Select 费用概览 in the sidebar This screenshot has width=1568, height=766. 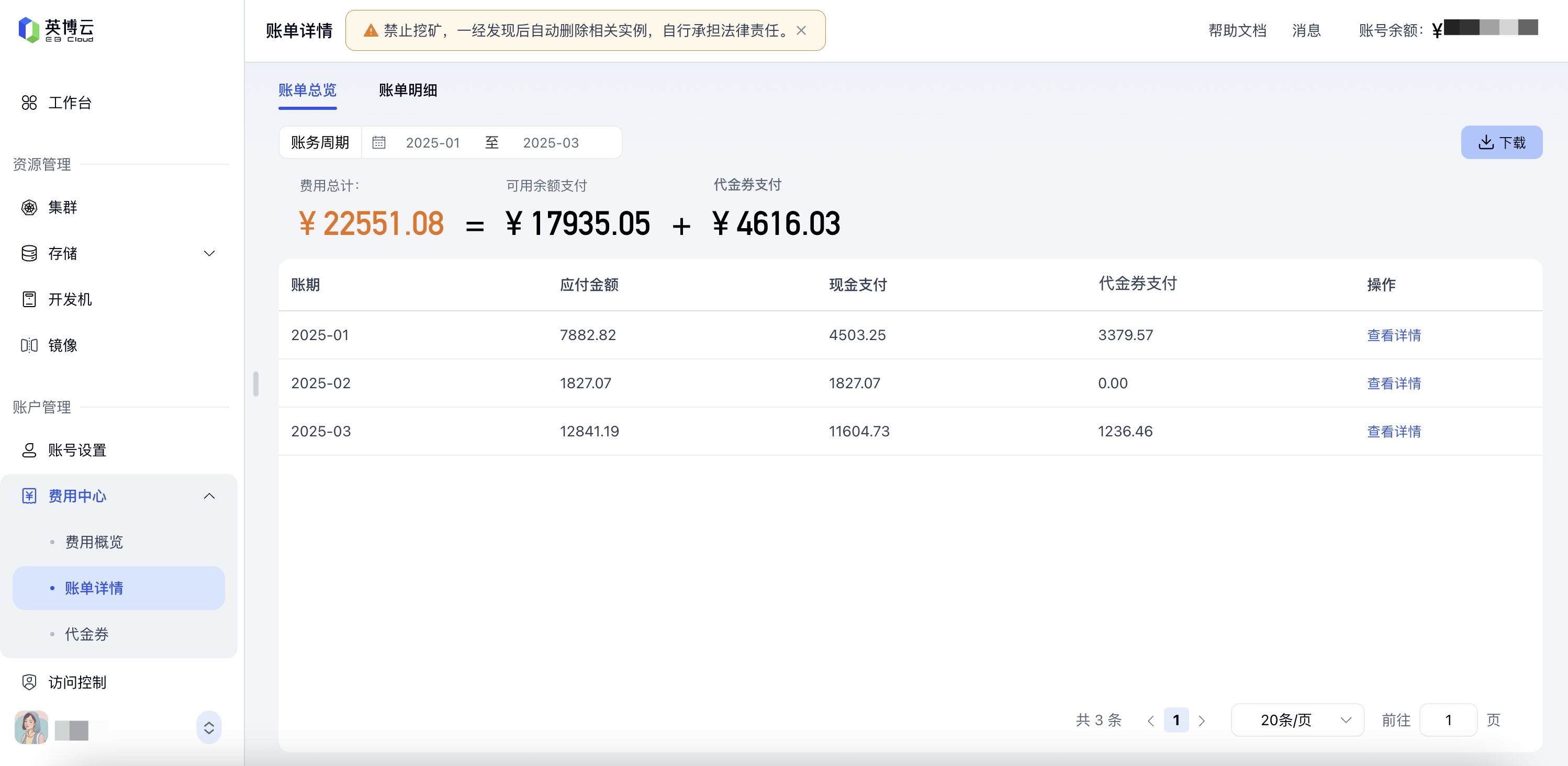[x=94, y=542]
